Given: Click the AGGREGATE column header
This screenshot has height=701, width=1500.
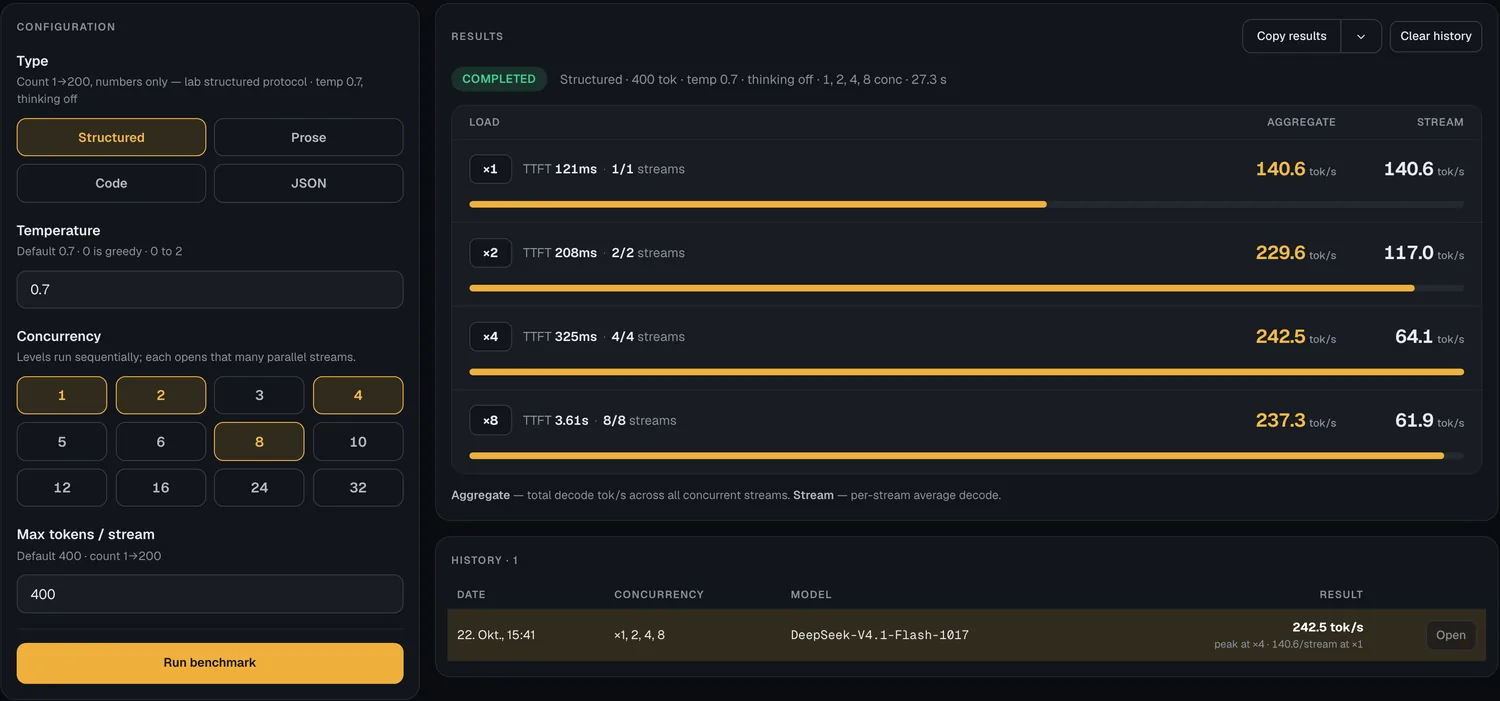Looking at the screenshot, I should click(x=1301, y=122).
